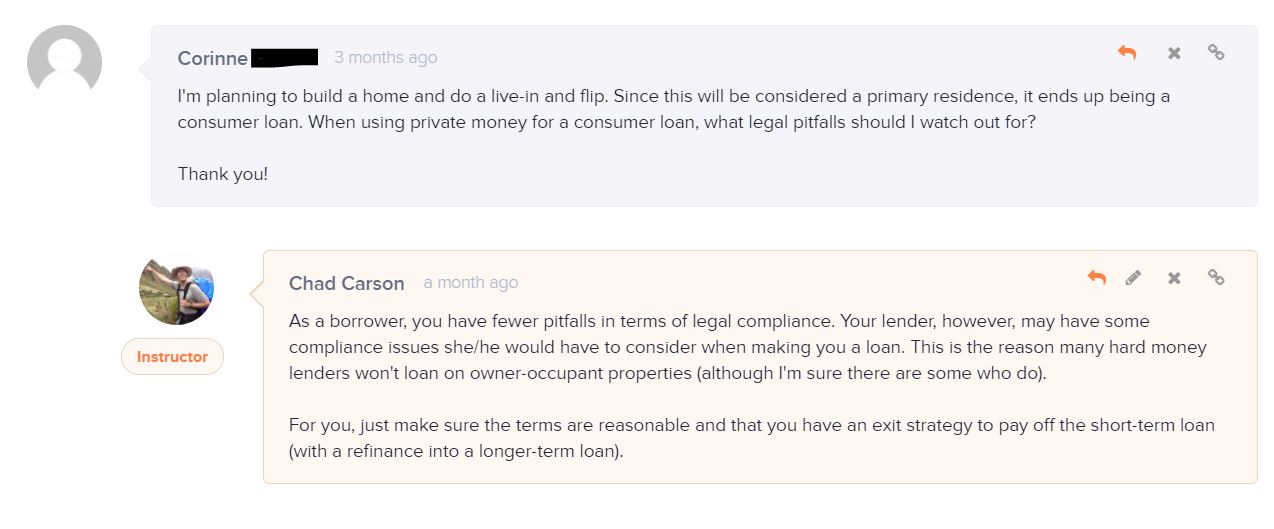1274x529 pixels.
Task: Open Corinne's default gray avatar
Action: point(64,62)
